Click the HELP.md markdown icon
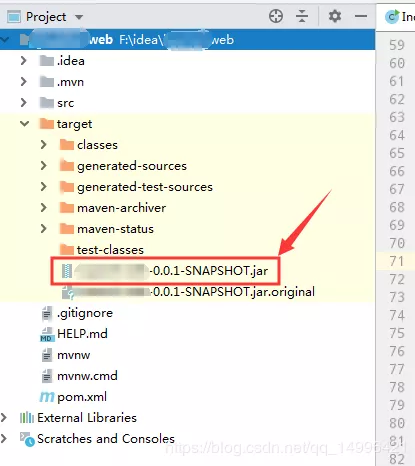415x466 pixels. pos(47,334)
